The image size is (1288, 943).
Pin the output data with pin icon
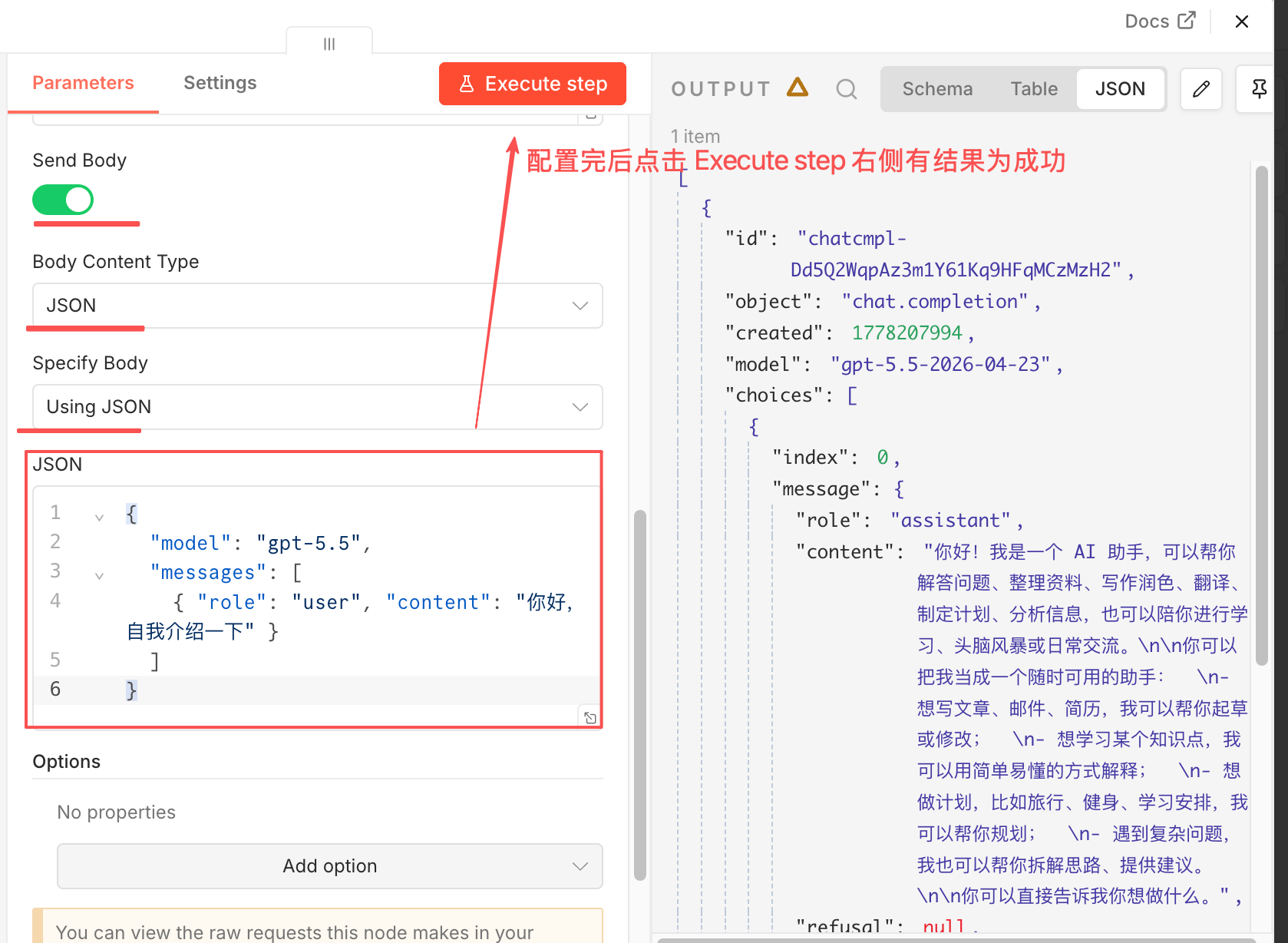pos(1258,89)
